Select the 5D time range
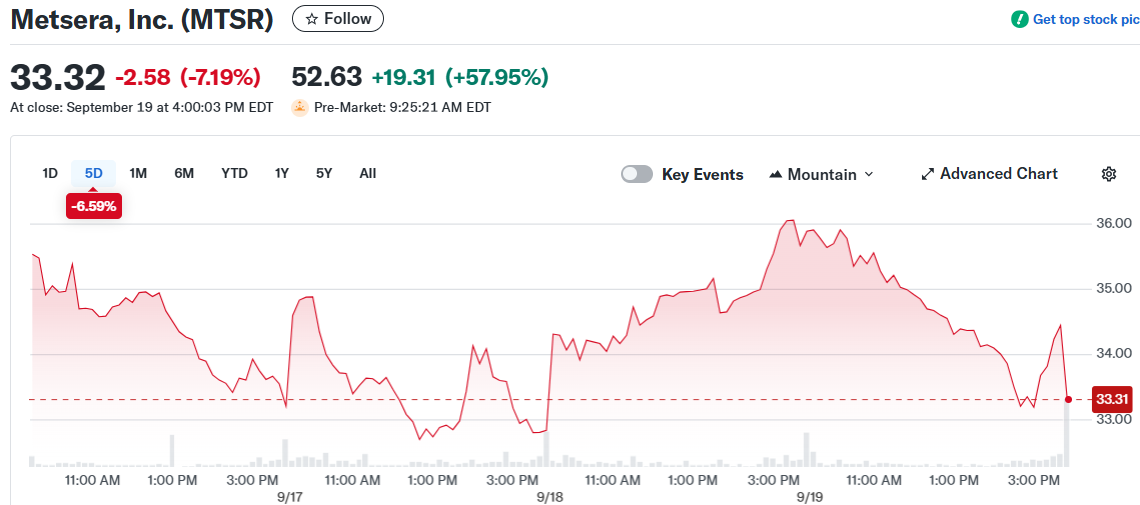This screenshot has height=505, width=1140. click(94, 174)
